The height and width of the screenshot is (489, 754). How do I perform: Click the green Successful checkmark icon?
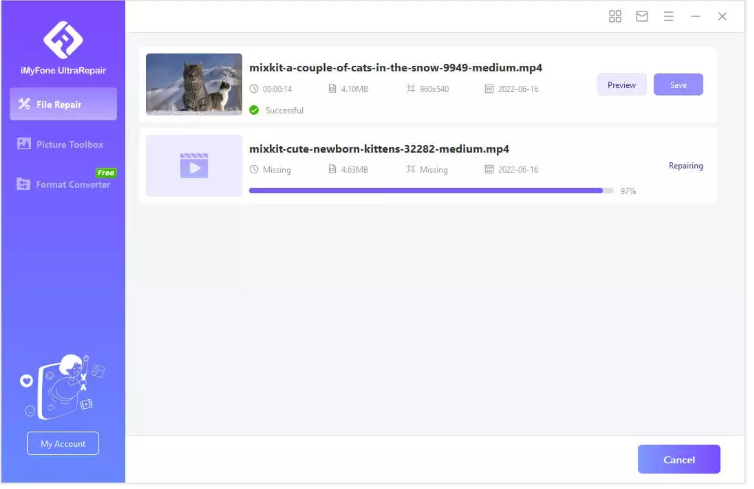pos(256,111)
